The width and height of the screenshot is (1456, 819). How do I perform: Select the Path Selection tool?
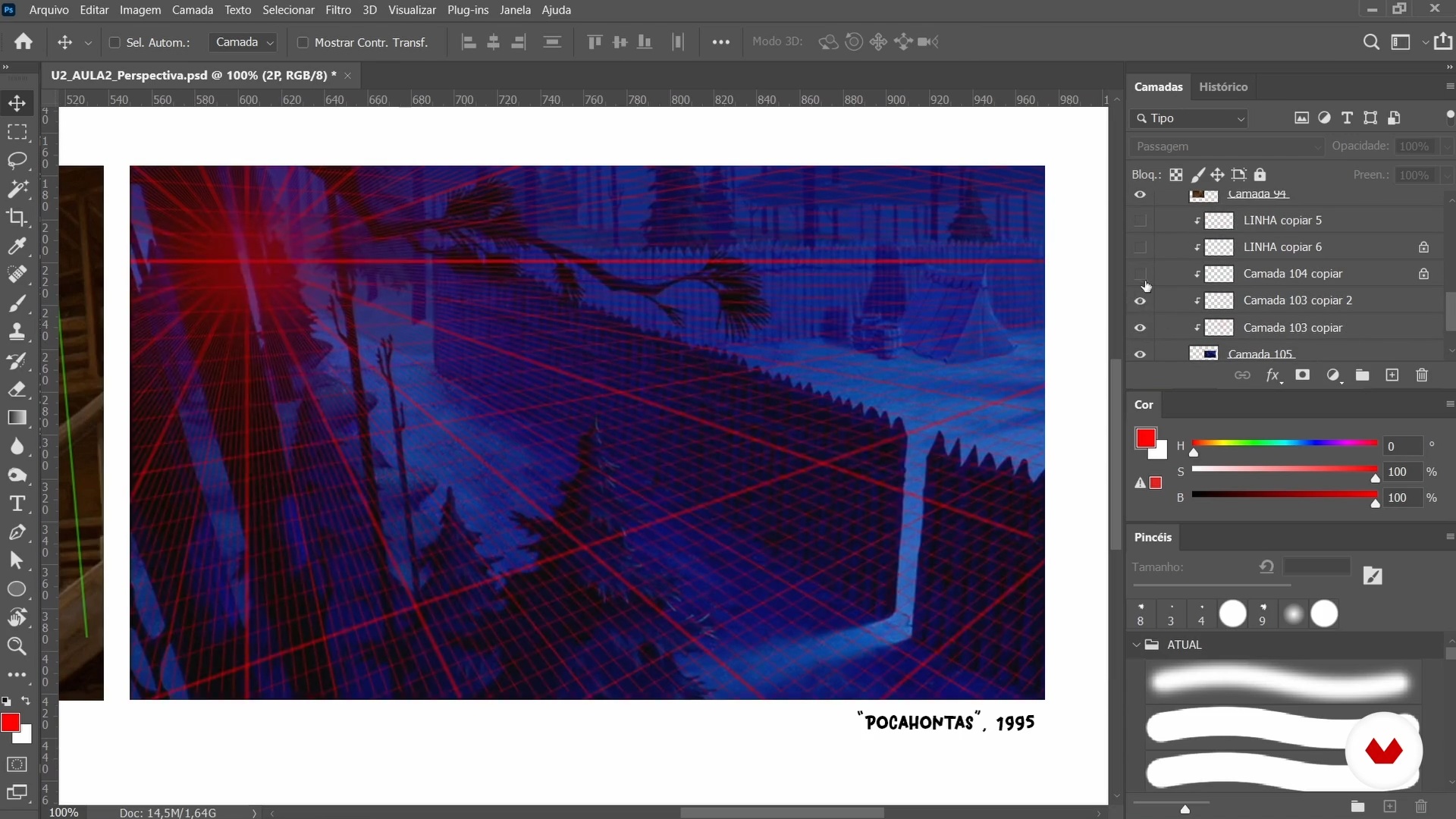click(17, 561)
